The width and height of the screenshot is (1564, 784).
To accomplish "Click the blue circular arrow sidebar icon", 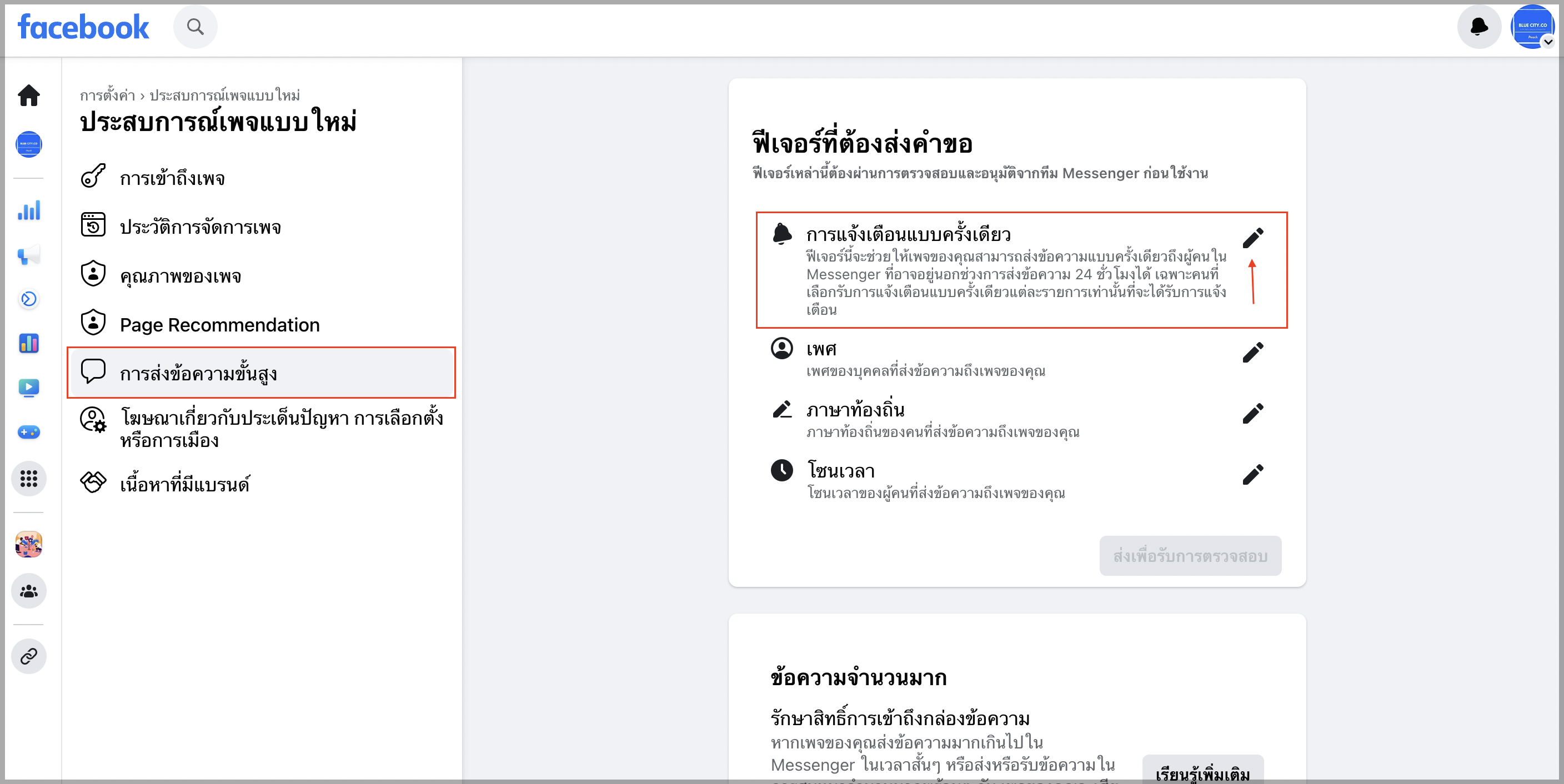I will 28,299.
